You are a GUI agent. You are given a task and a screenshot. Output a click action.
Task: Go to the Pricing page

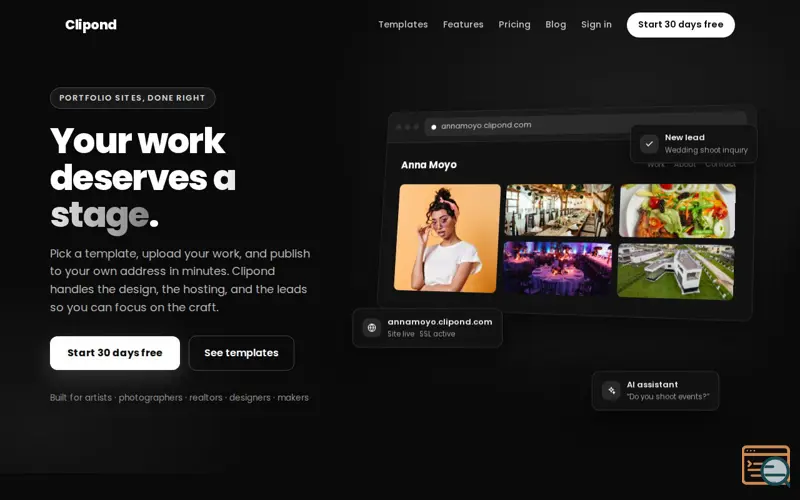point(514,24)
